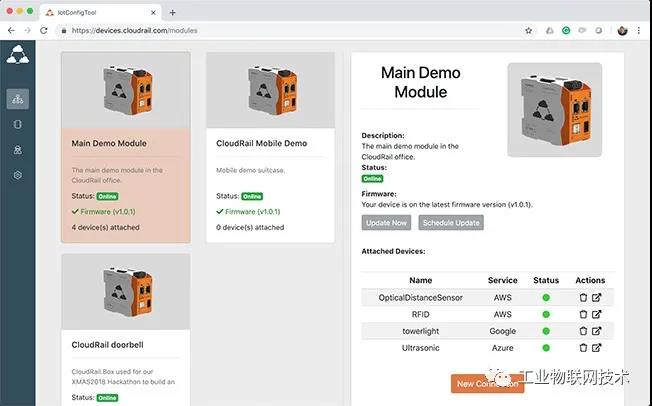Click Online badge in details panel
Image resolution: width=652 pixels, height=406 pixels.
tap(372, 179)
